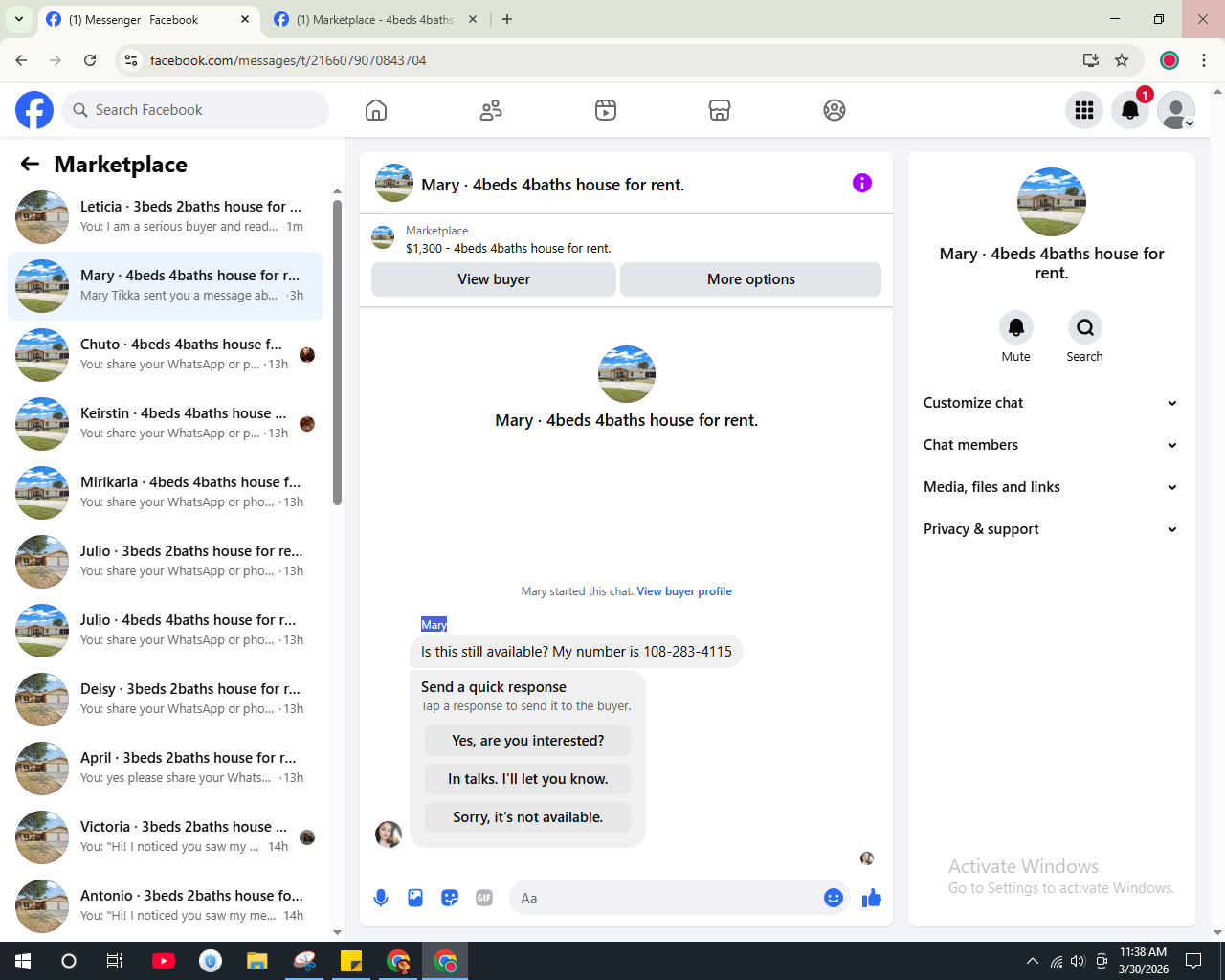Record a voice clip with microphone icon

[381, 898]
